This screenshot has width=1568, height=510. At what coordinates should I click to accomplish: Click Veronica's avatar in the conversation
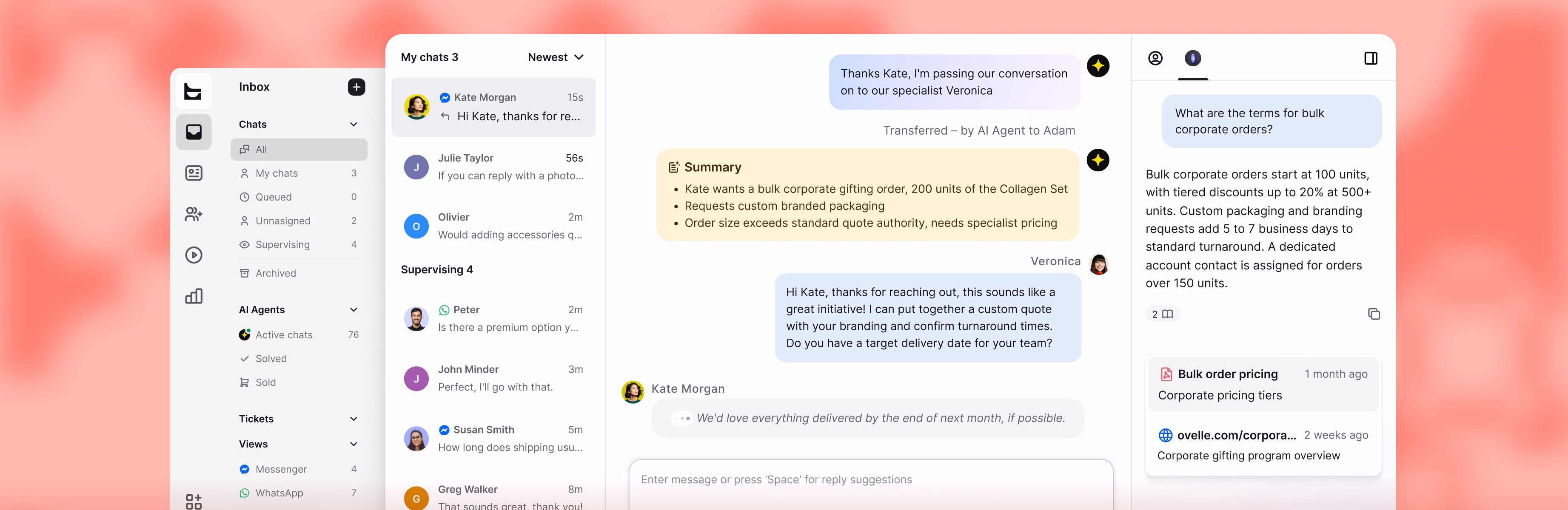click(x=1099, y=264)
